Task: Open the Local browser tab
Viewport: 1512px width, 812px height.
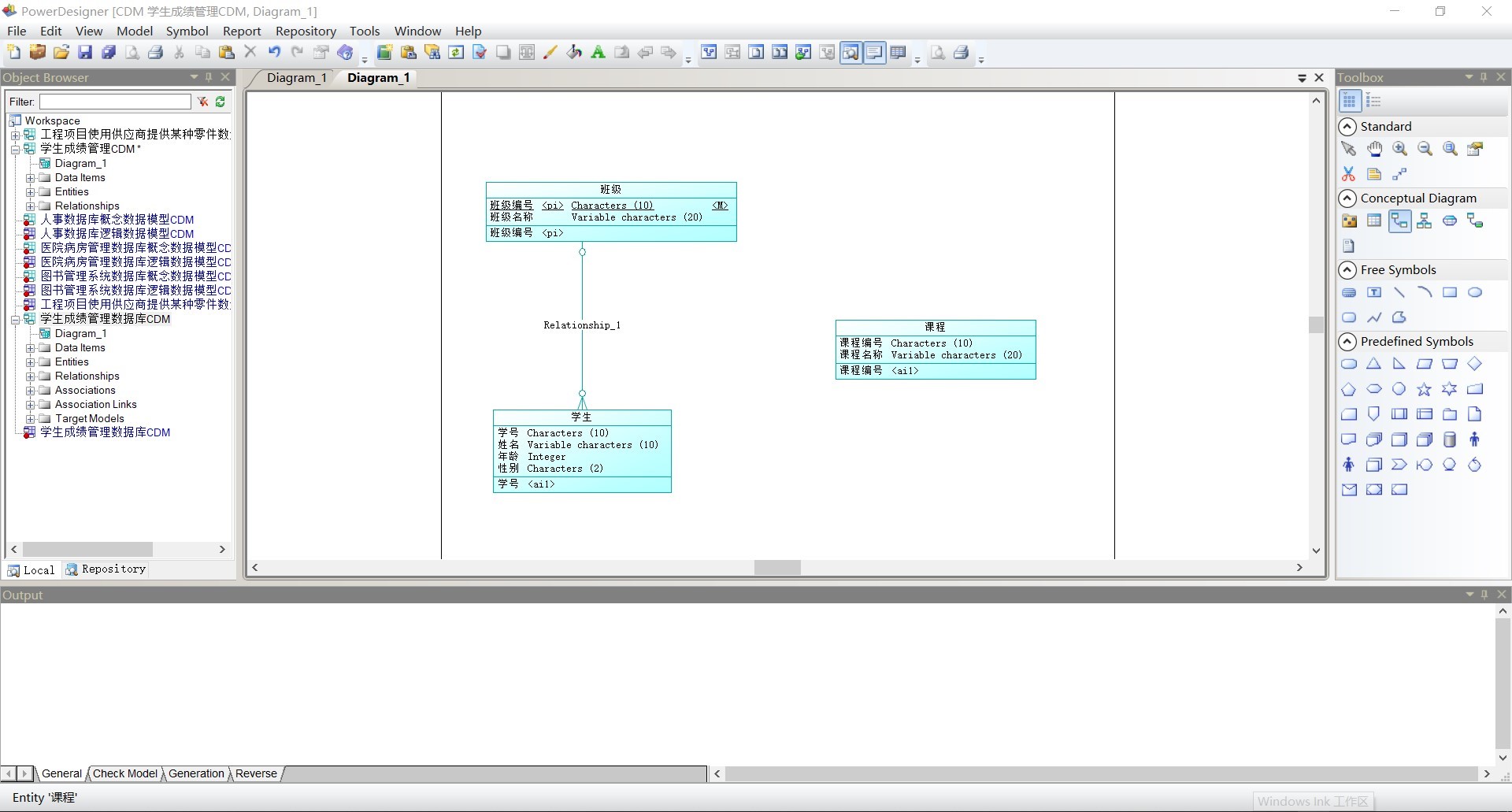Action: click(32, 569)
